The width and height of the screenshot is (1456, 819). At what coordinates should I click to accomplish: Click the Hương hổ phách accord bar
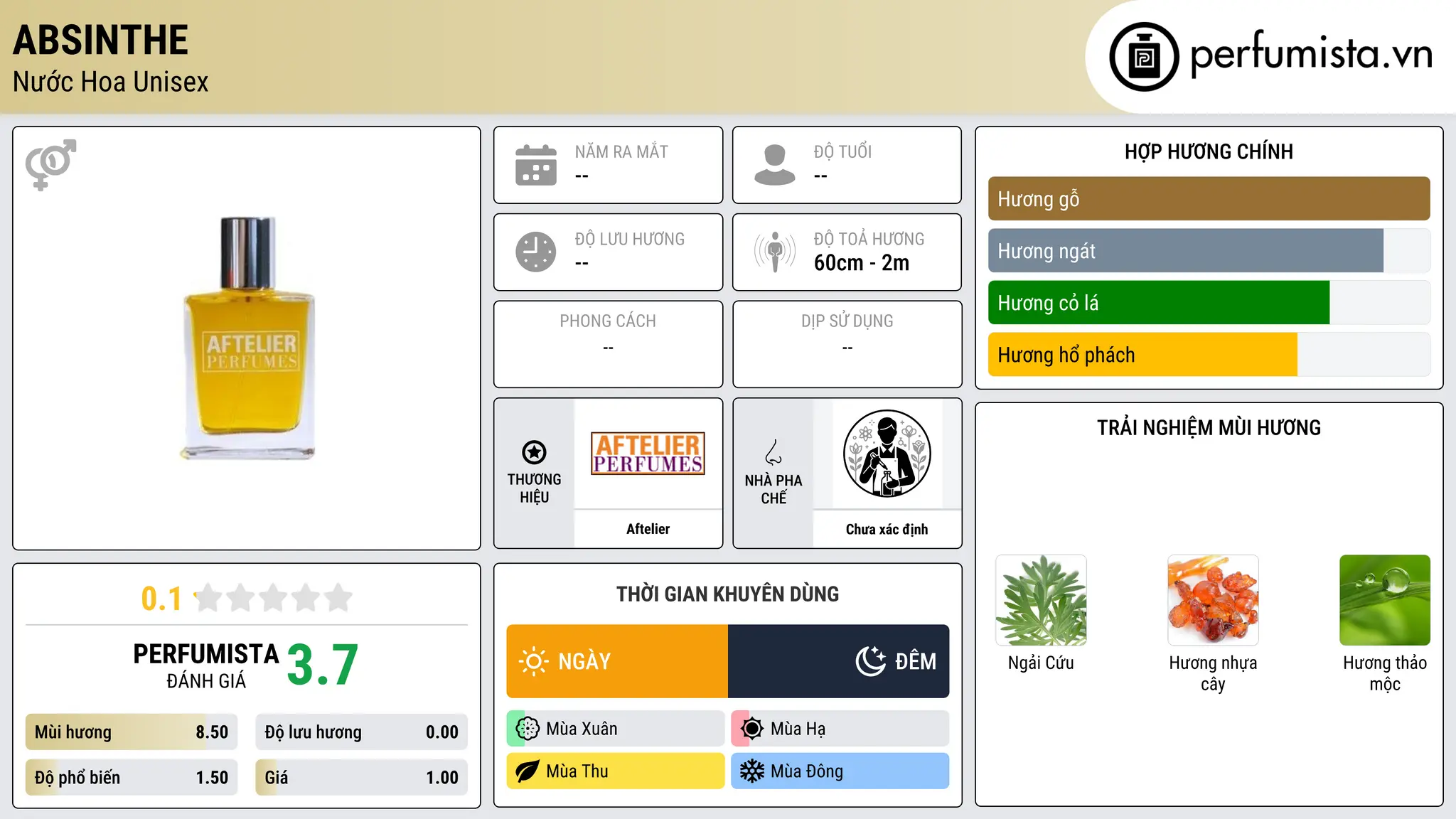(1209, 355)
